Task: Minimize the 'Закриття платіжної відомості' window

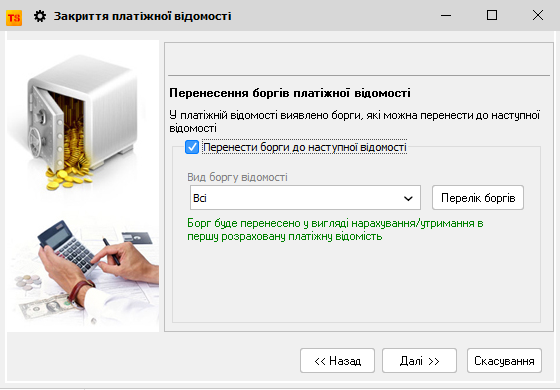Action: (x=446, y=15)
